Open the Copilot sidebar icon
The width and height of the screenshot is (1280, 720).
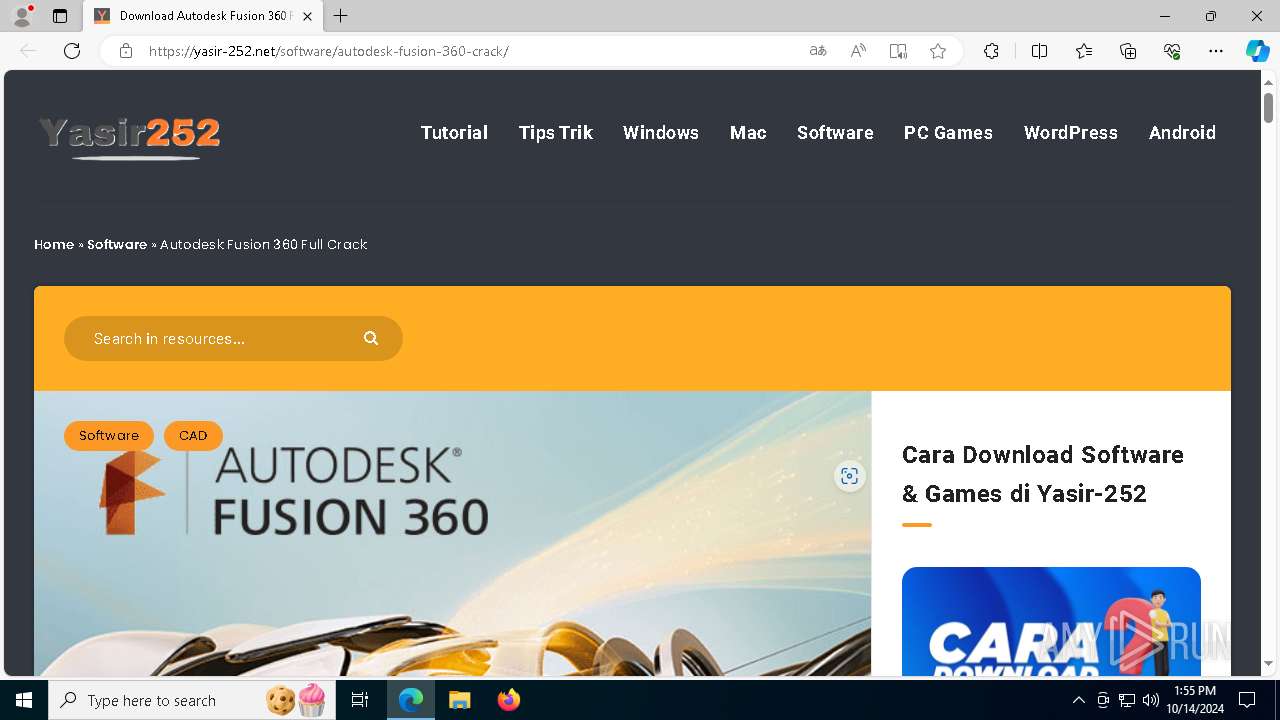coord(1257,51)
